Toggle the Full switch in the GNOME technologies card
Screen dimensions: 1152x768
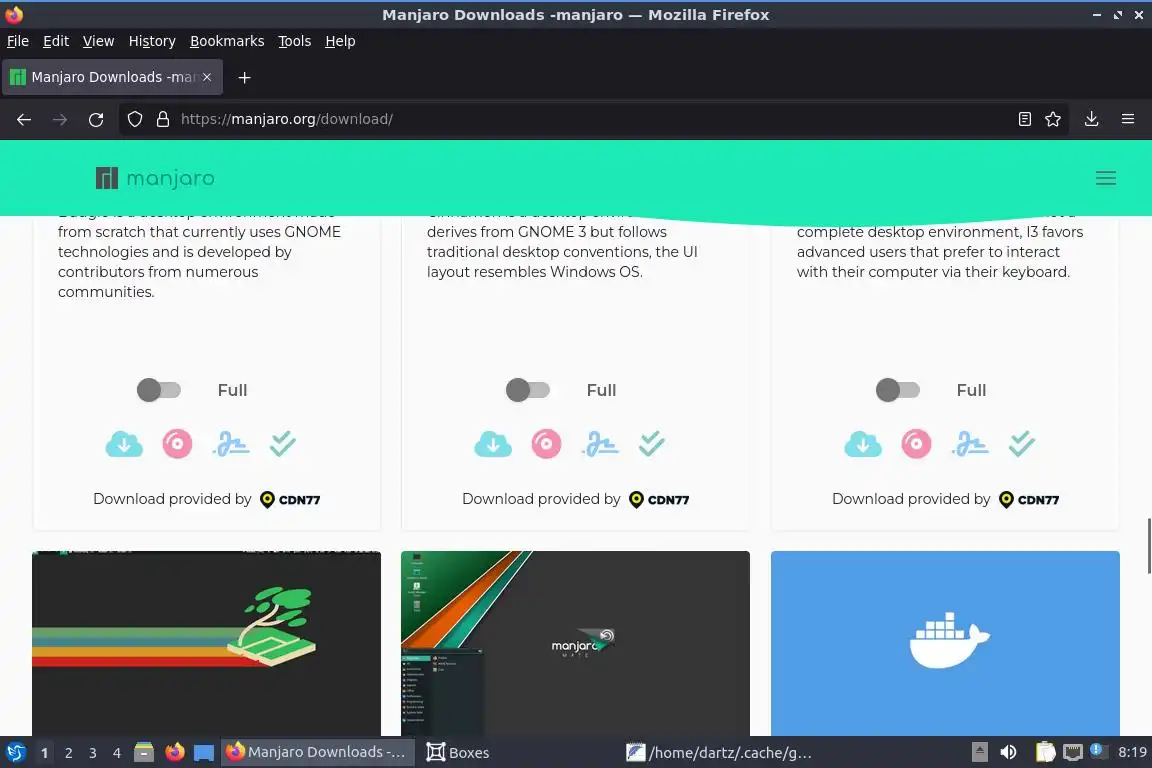(159, 390)
